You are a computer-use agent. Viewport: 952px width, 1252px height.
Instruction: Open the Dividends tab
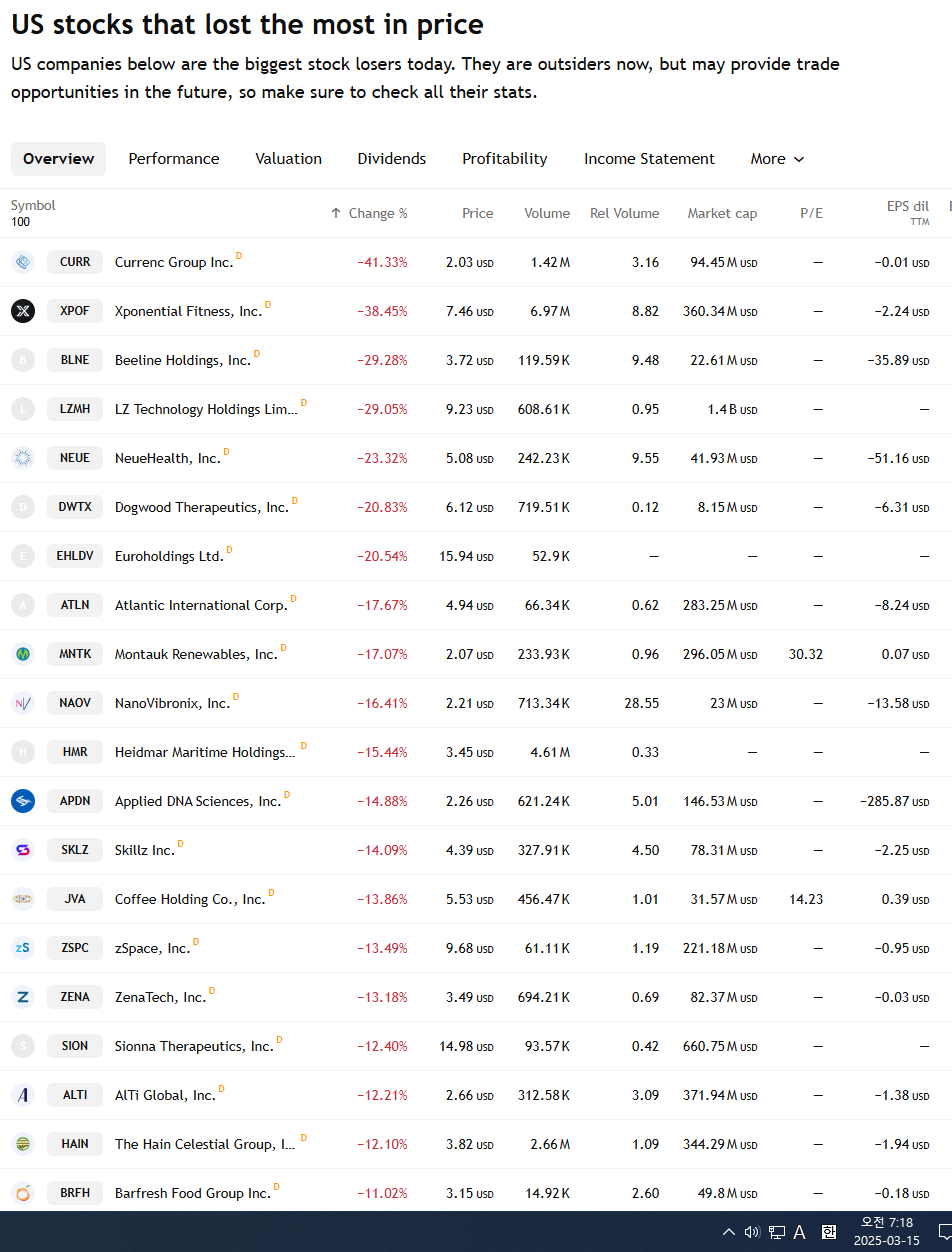coord(392,159)
